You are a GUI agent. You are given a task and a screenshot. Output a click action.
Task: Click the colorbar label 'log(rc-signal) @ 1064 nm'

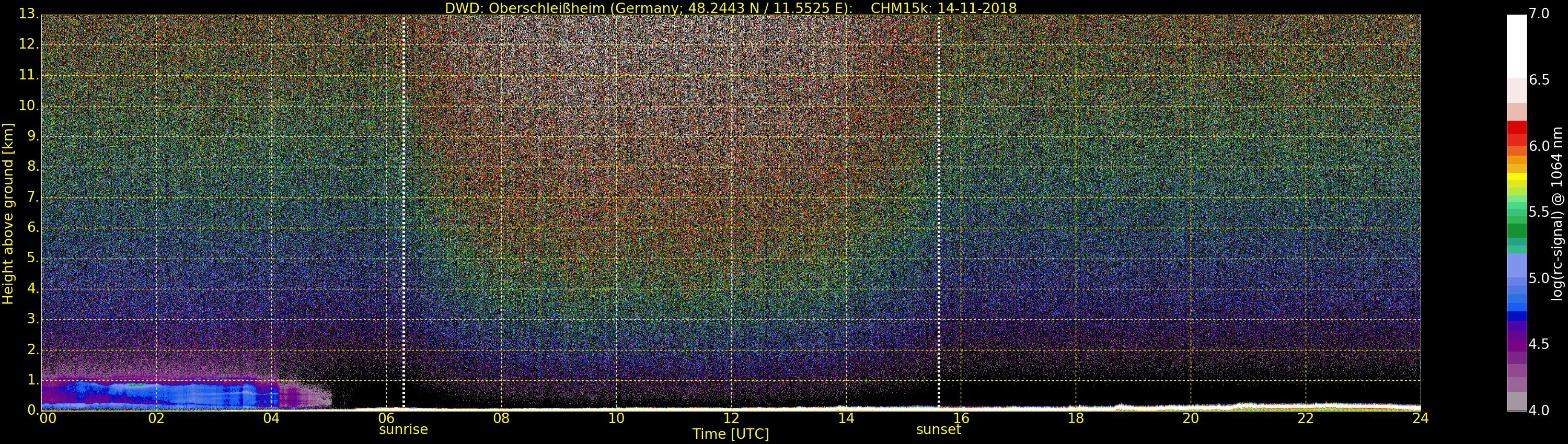(x=1557, y=213)
